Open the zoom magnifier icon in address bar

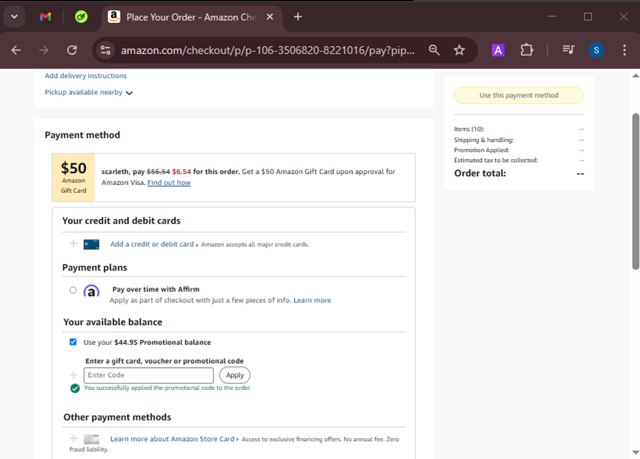click(434, 50)
